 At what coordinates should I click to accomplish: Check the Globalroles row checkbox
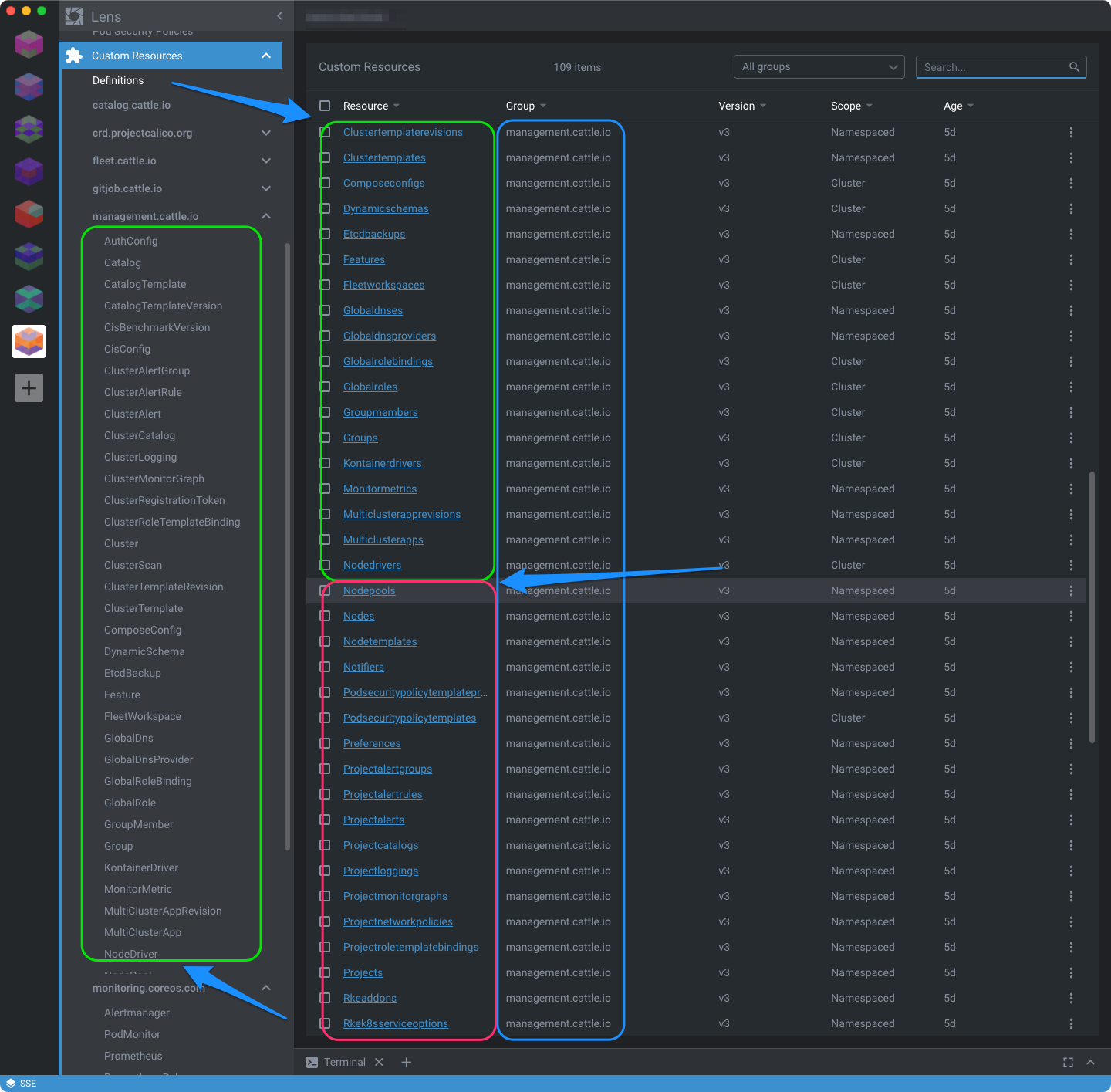[325, 387]
